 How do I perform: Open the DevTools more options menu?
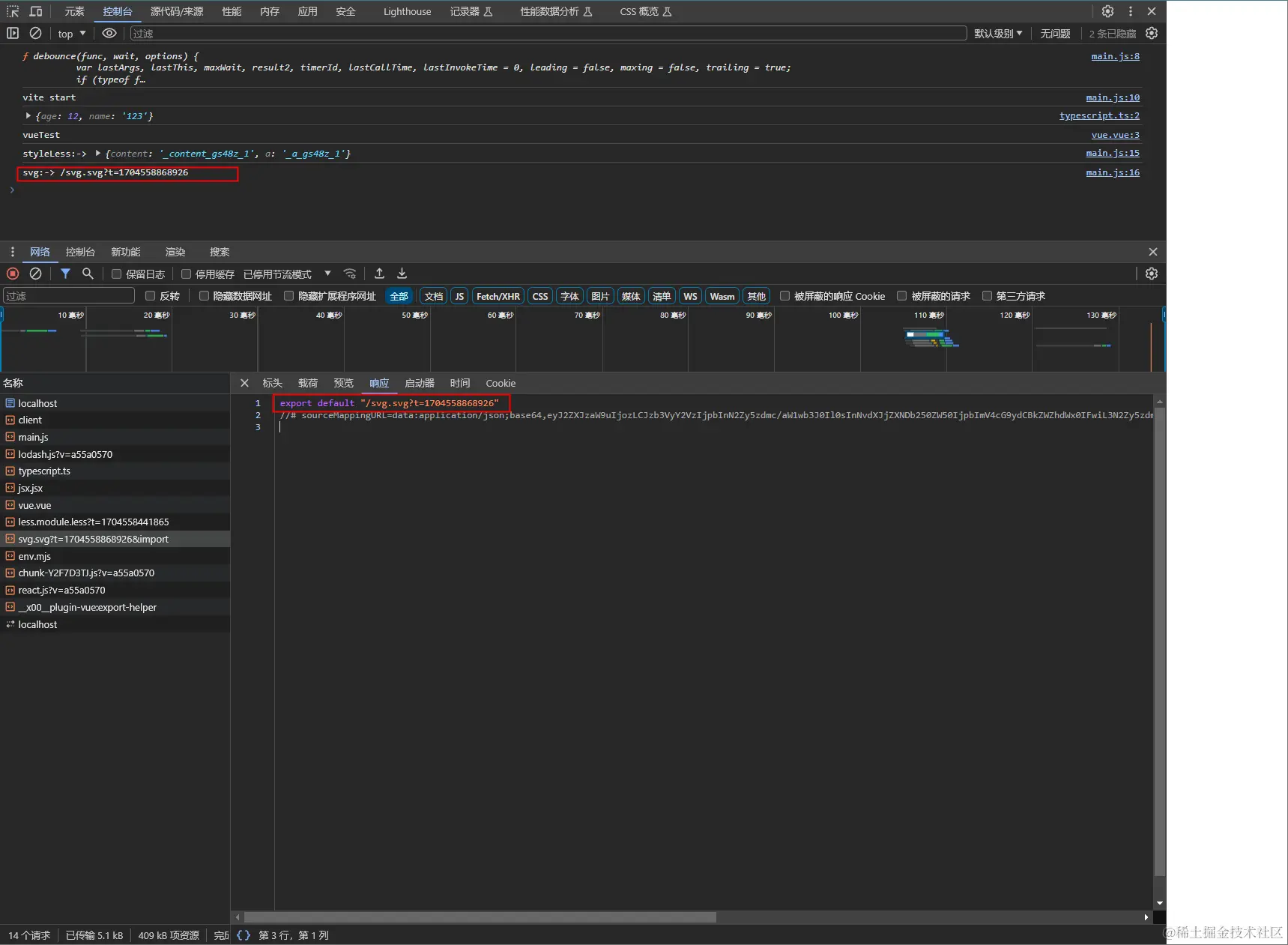coord(1131,11)
